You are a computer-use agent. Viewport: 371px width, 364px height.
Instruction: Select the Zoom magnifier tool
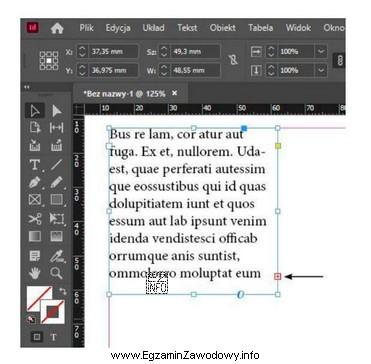point(57,273)
